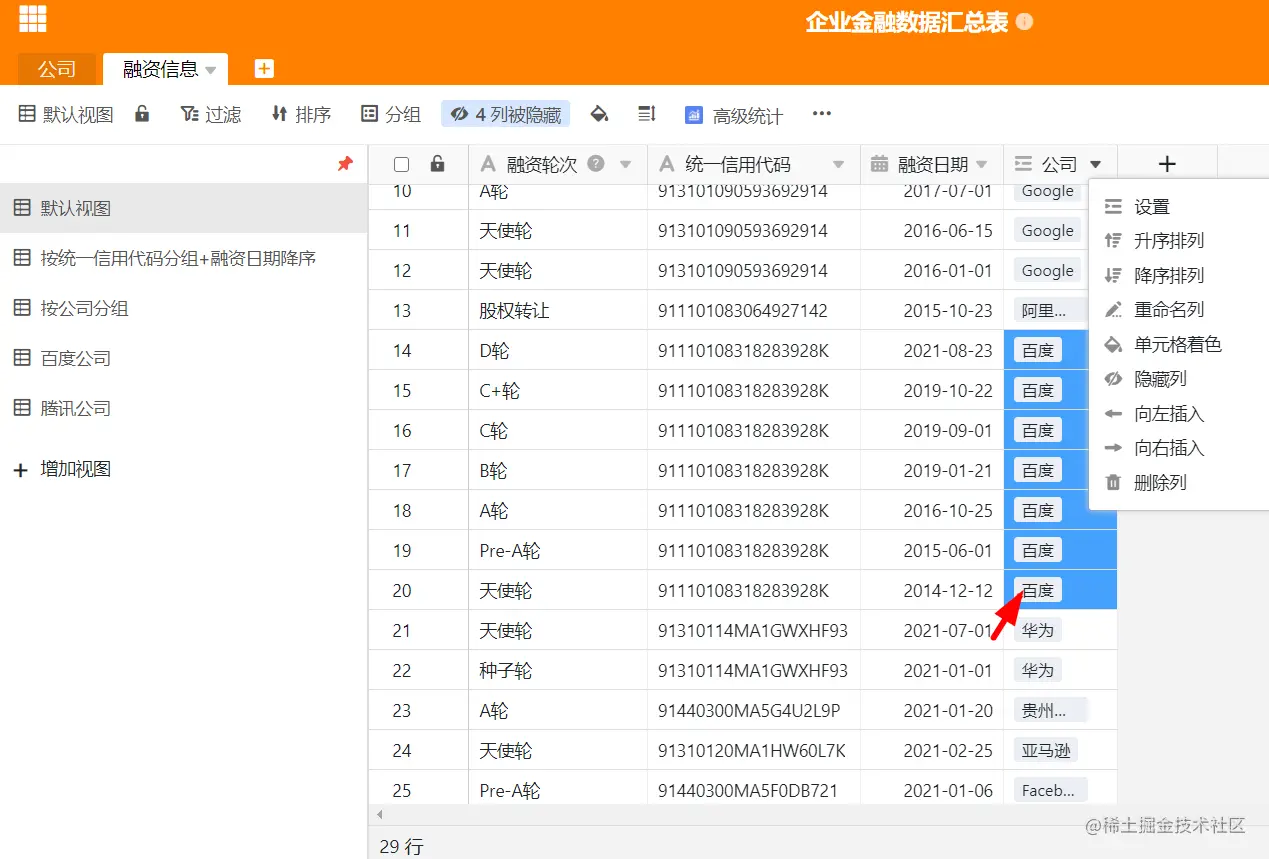
Task: Open the 融资信息 tab dropdown arrow
Action: pyautogui.click(x=211, y=70)
